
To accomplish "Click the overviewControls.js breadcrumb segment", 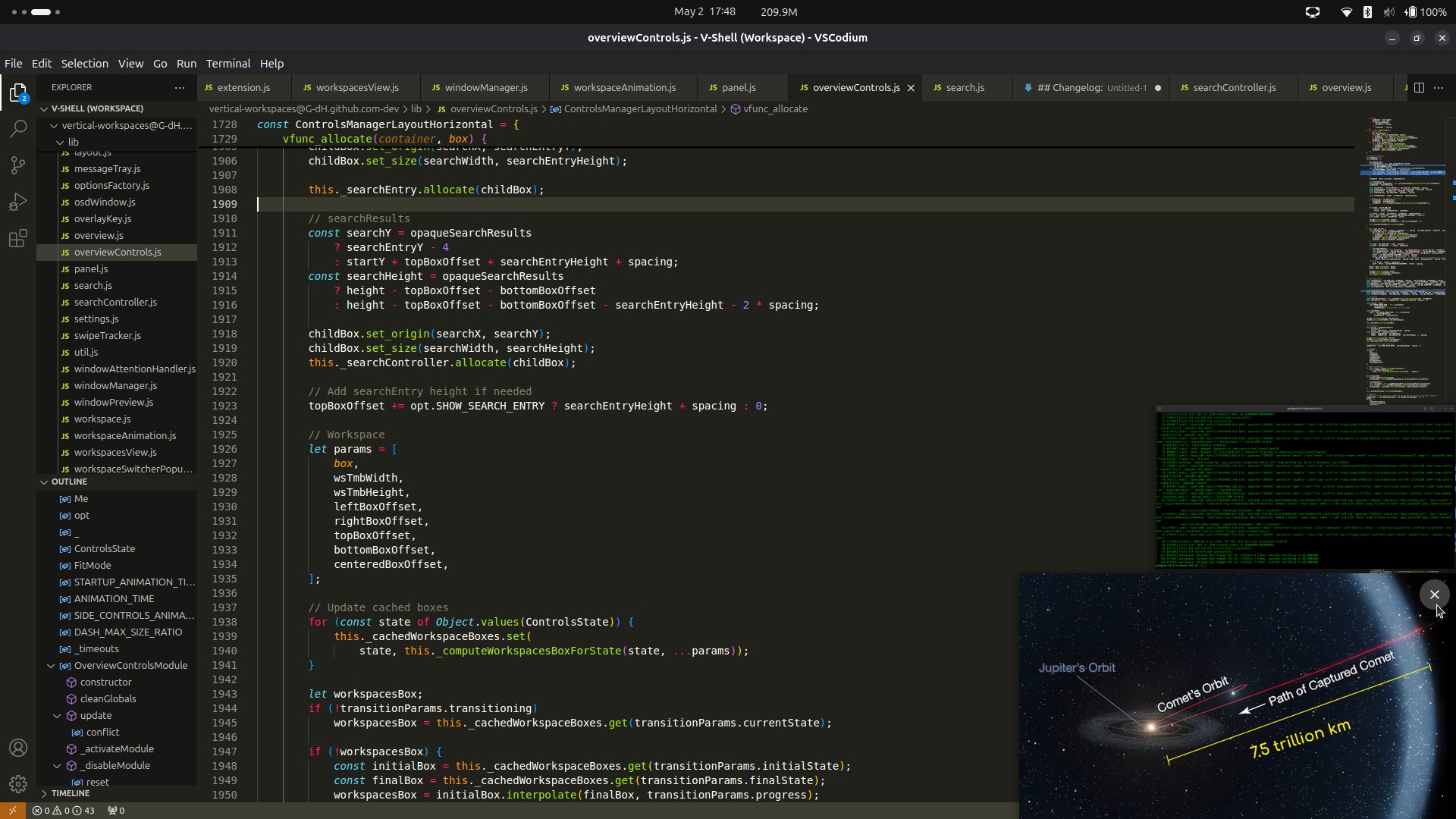I will coord(487,109).
